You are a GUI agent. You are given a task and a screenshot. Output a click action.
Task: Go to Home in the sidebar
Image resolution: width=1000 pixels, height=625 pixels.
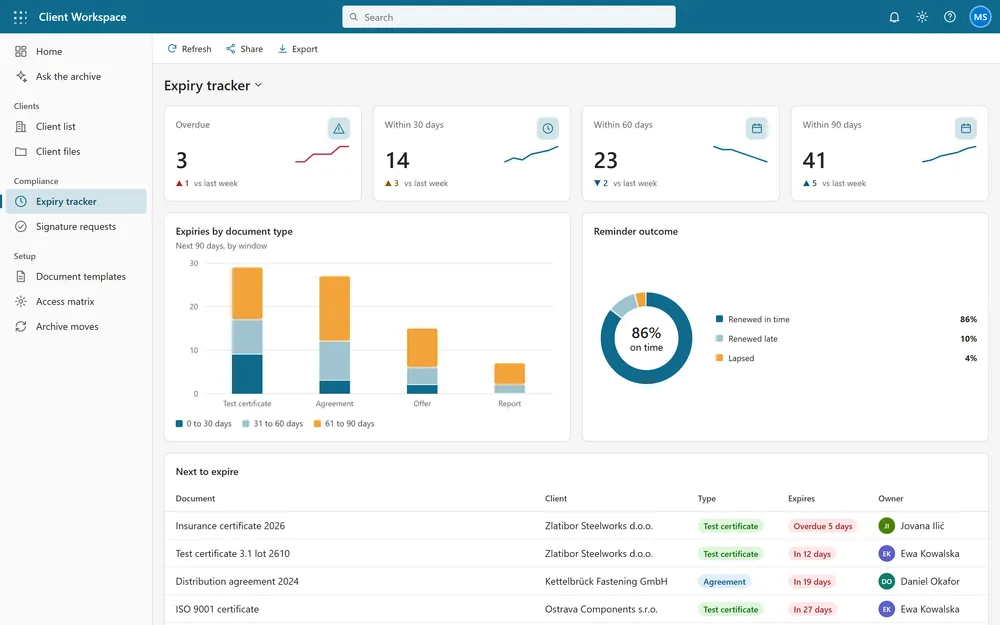(76, 52)
